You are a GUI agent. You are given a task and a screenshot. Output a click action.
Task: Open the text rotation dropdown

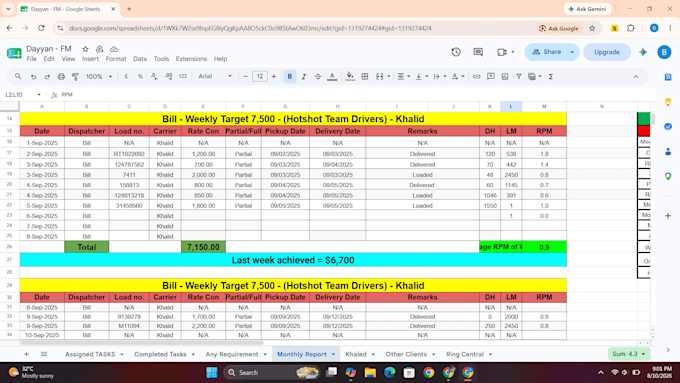458,76
